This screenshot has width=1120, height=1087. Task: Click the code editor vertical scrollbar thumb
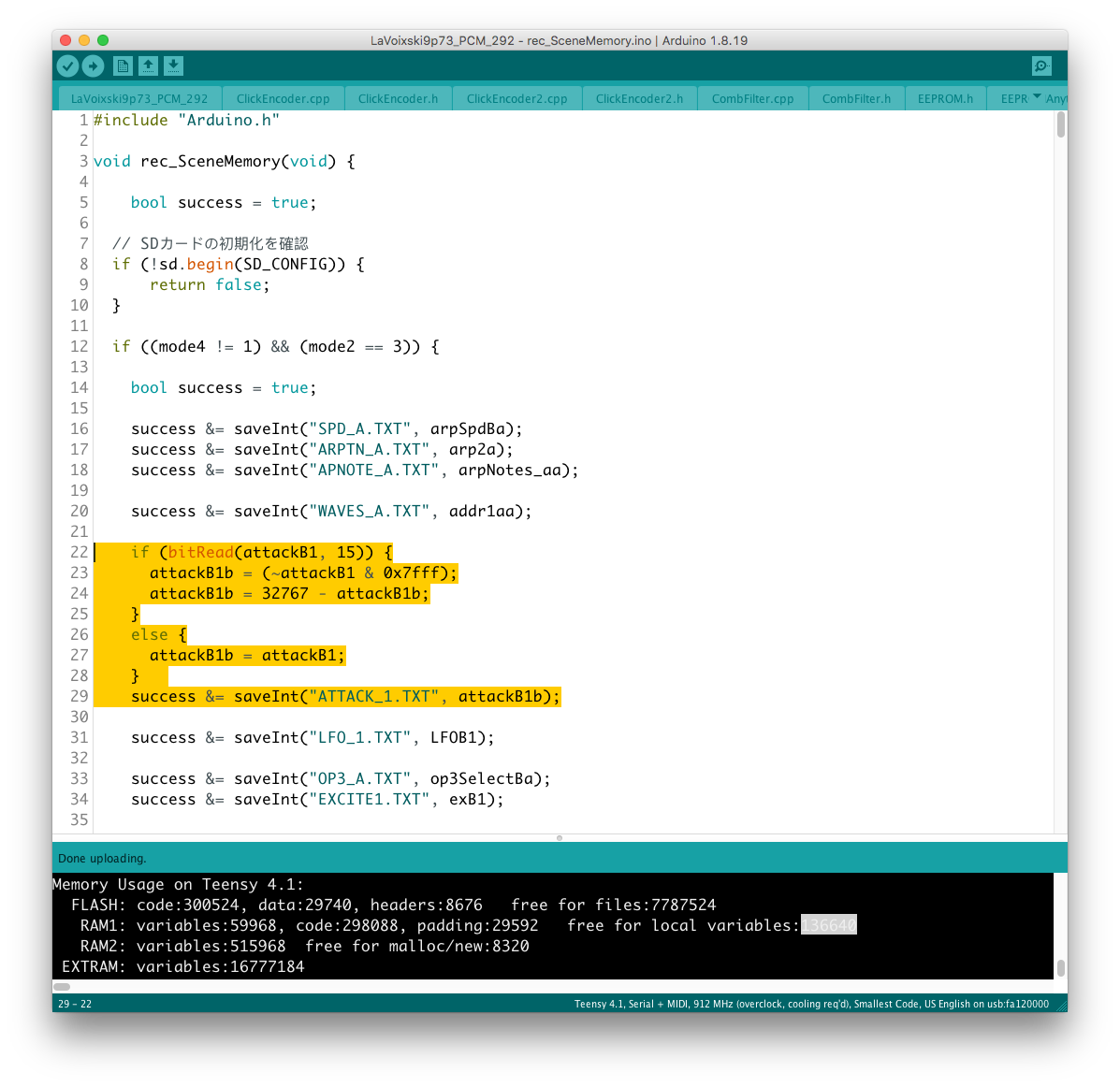point(1060,124)
